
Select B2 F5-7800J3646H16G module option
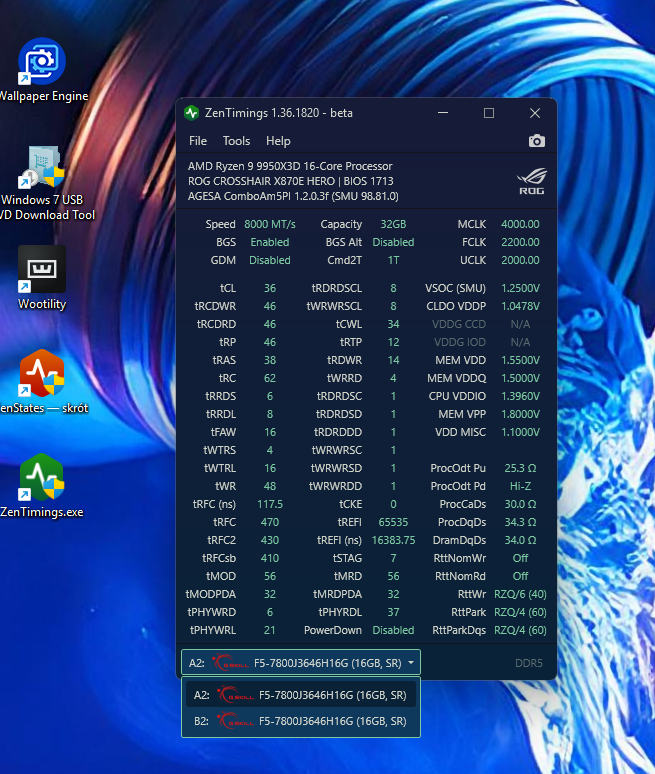300,721
